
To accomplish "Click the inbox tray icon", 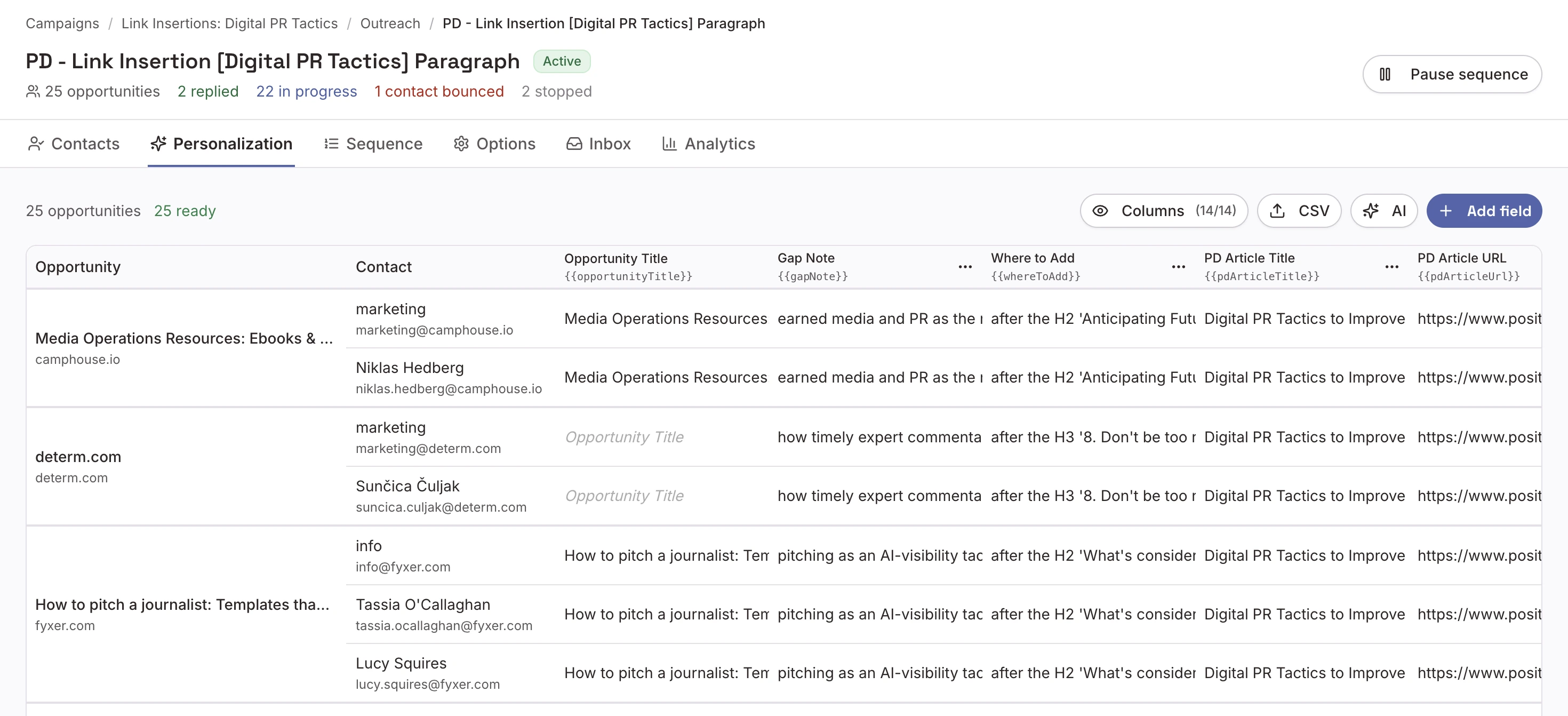I will [574, 144].
